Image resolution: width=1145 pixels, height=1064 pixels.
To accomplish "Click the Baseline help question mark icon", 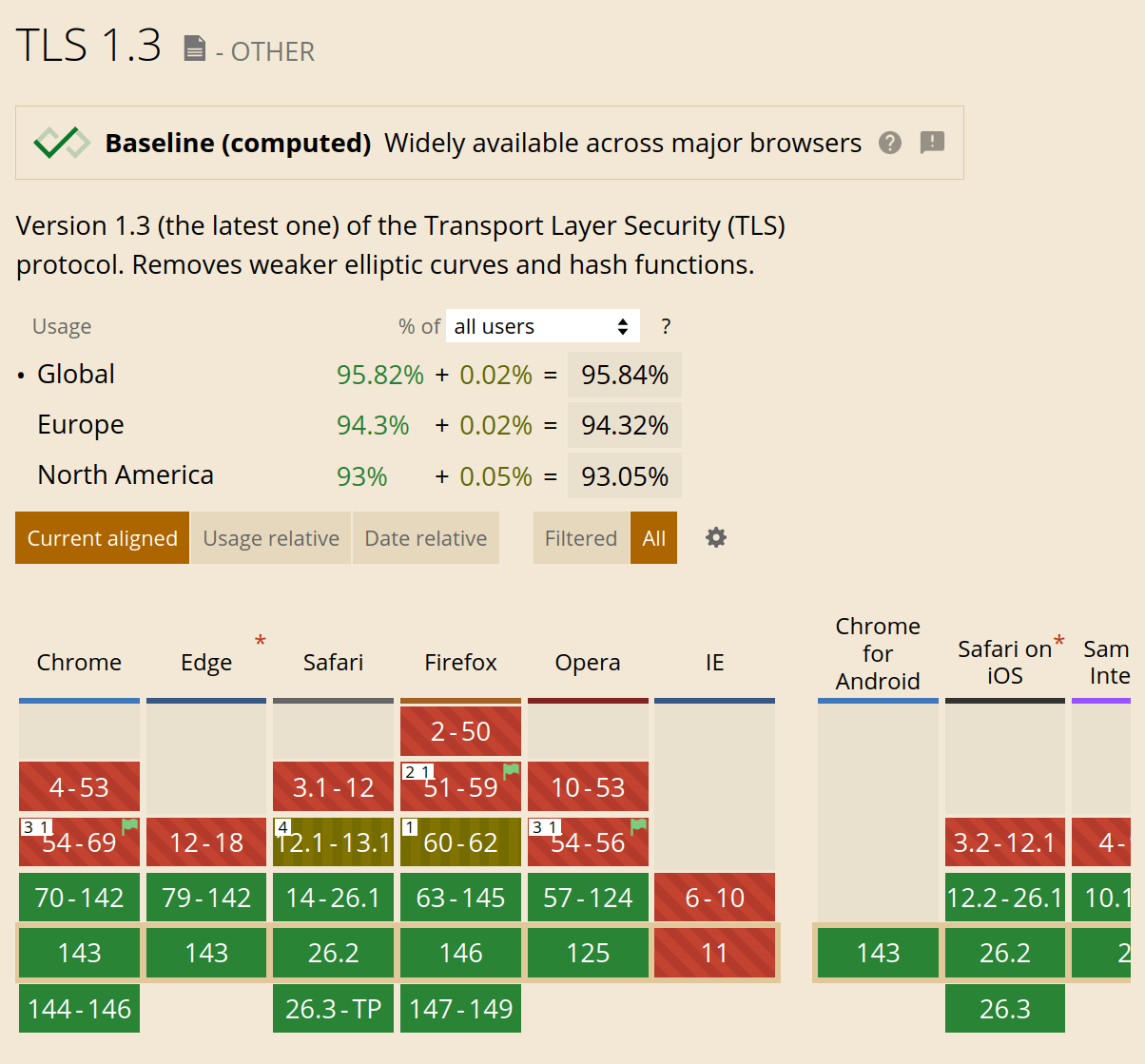I will click(890, 143).
